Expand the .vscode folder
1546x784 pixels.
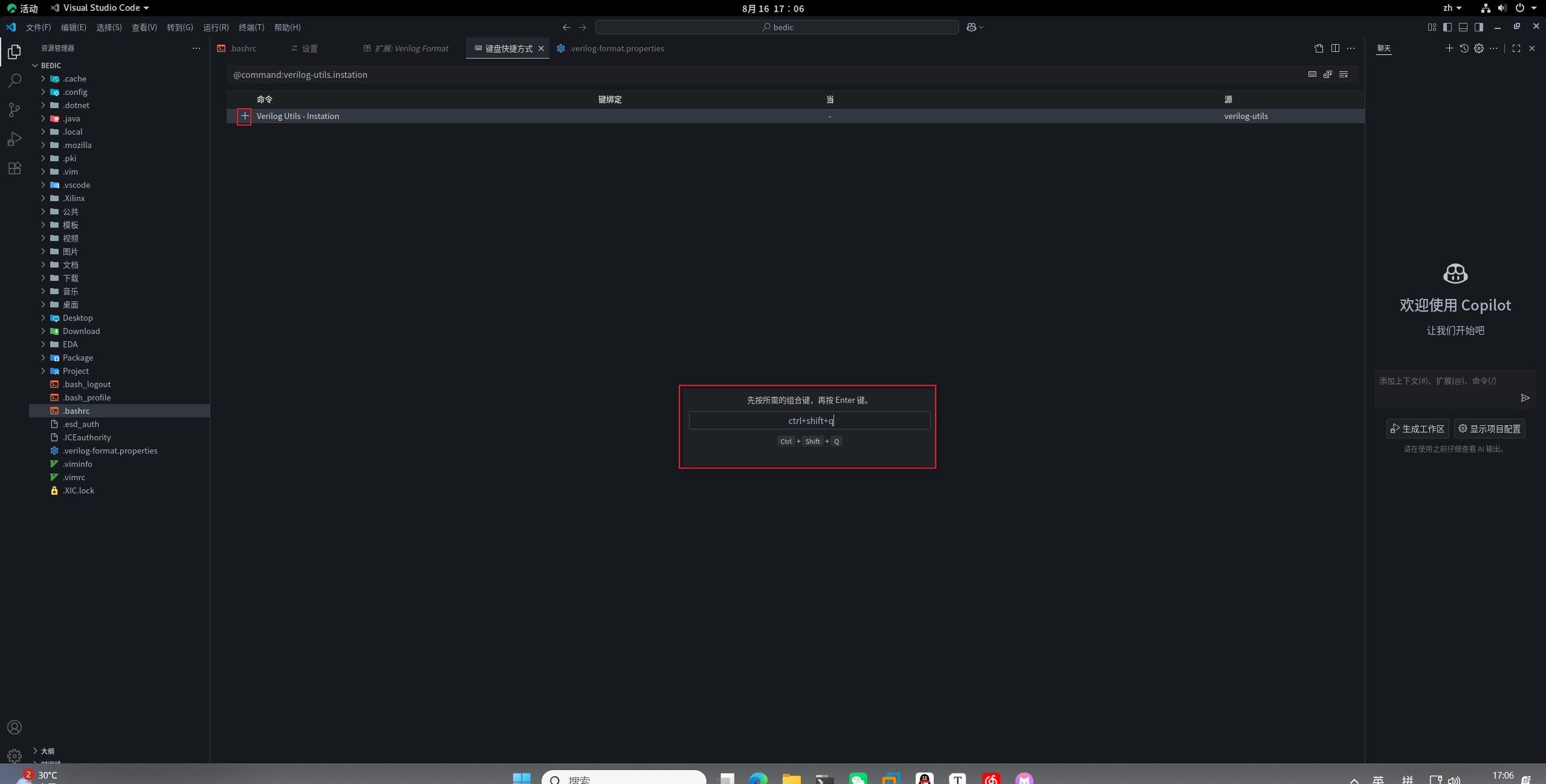(x=76, y=185)
